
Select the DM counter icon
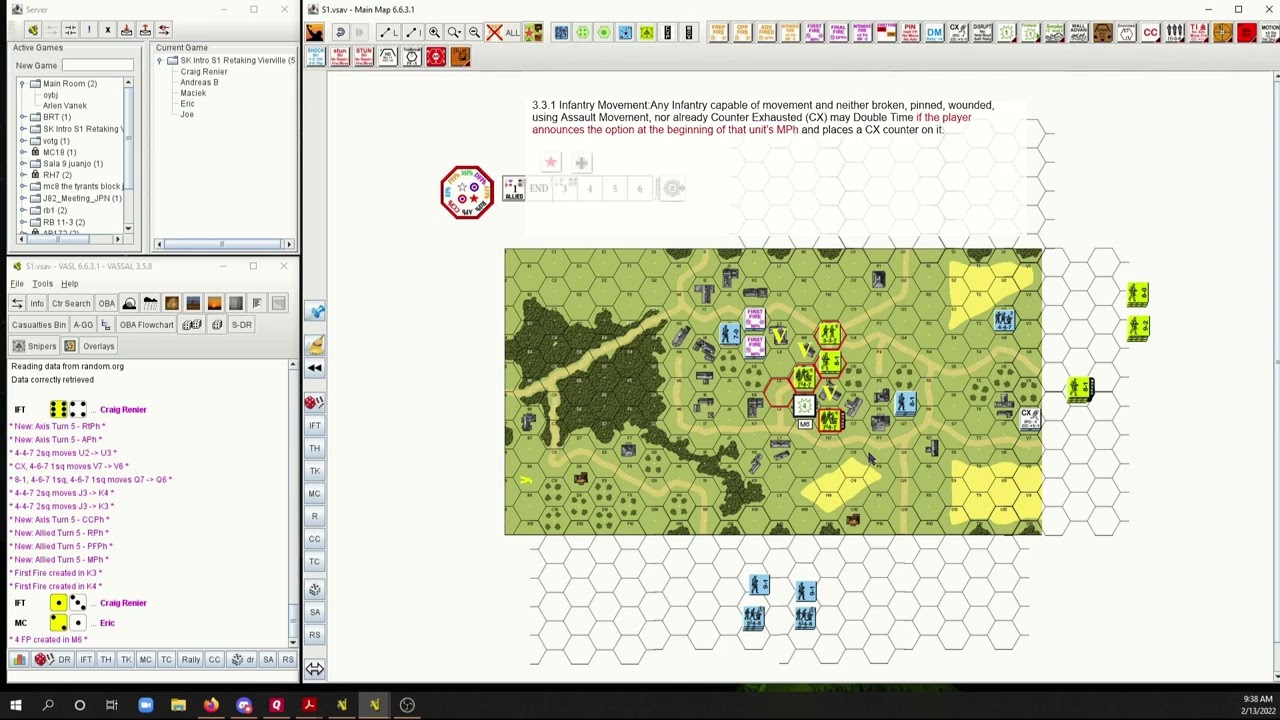coord(934,33)
